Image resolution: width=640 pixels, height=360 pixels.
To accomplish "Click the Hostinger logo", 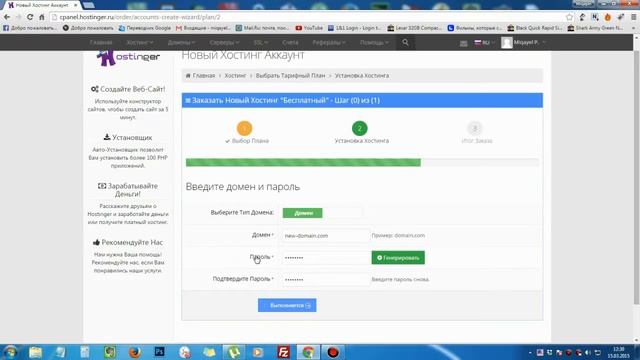I will (128, 58).
